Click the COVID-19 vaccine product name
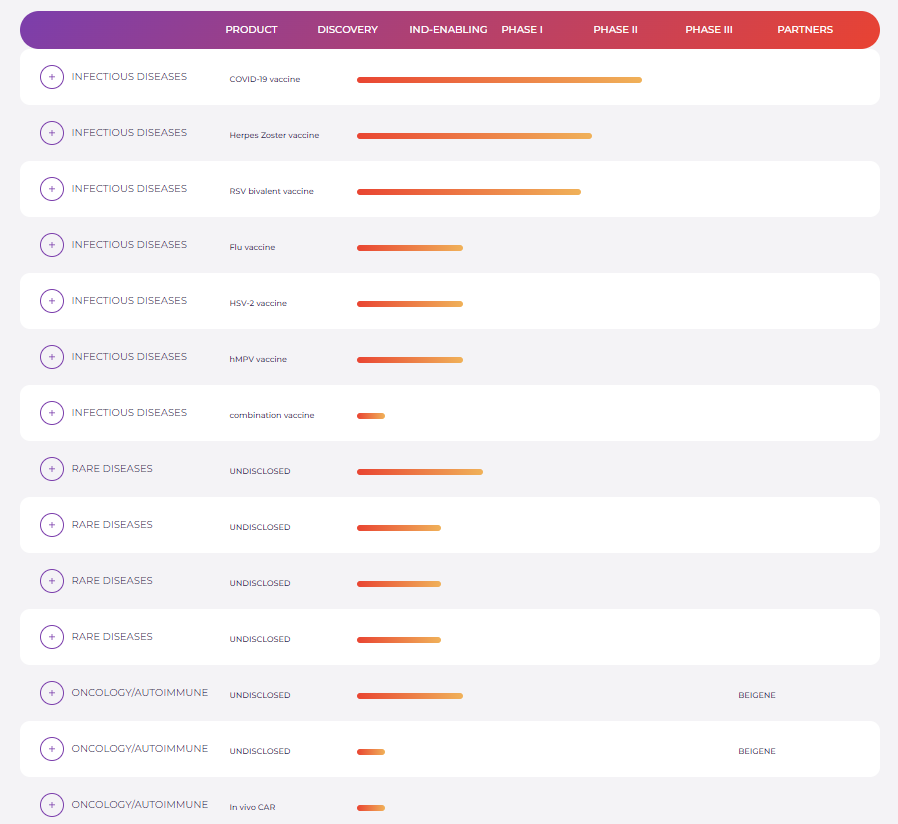898x824 pixels. [x=265, y=79]
